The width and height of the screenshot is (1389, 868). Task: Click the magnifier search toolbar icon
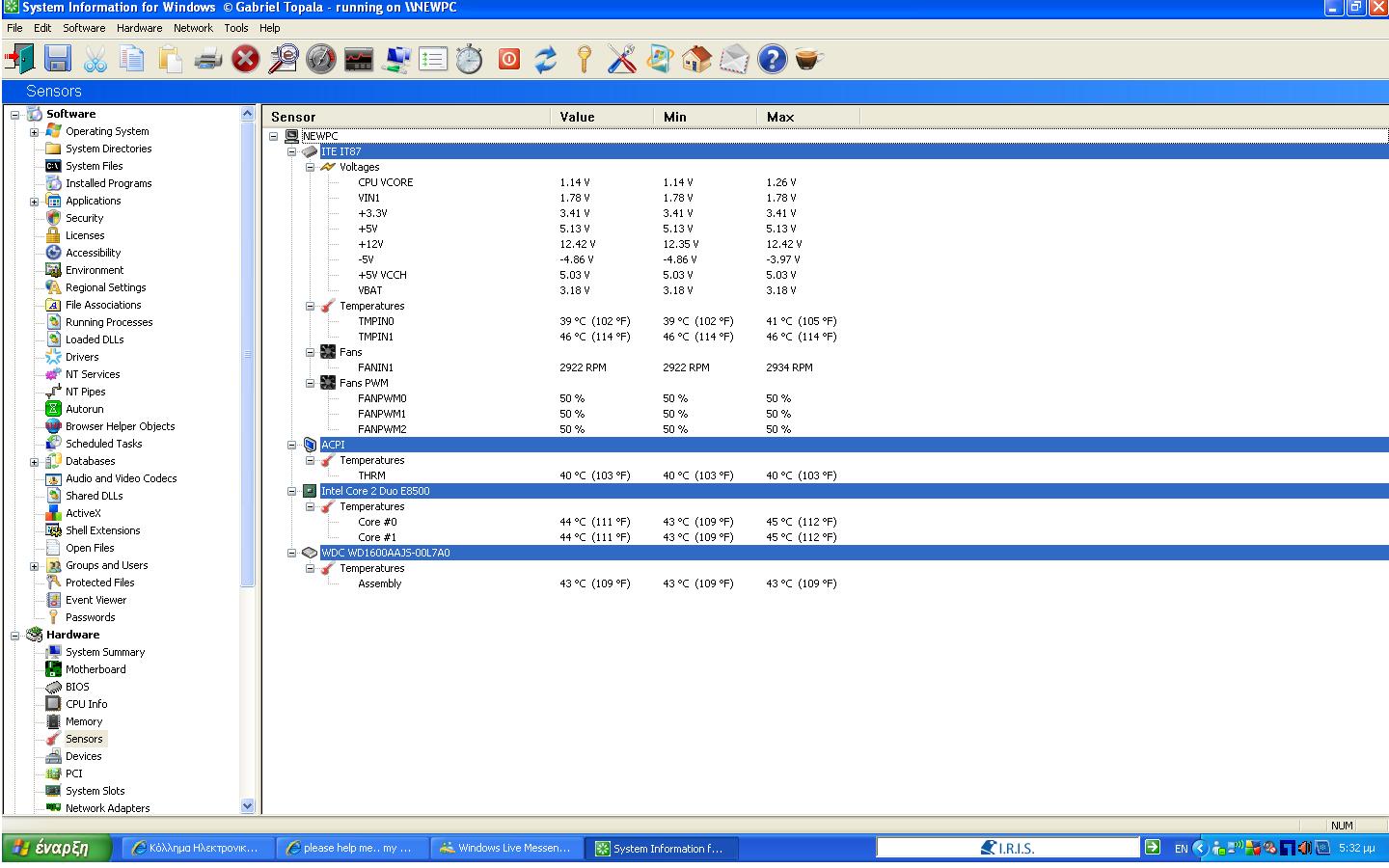283,60
